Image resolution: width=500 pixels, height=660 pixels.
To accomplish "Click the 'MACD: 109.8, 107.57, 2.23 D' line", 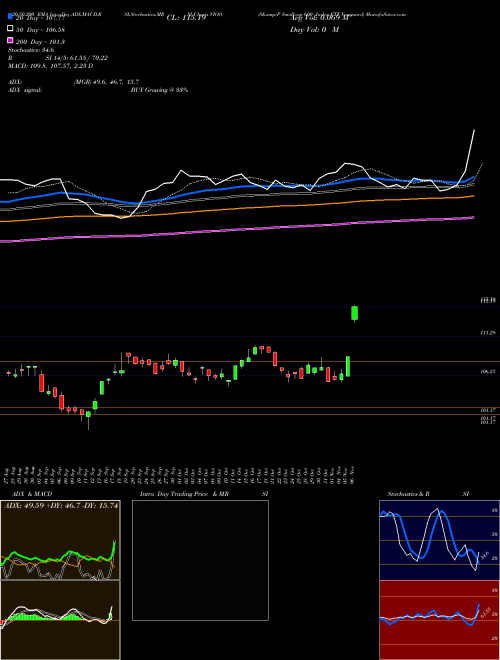I will [x=51, y=66].
